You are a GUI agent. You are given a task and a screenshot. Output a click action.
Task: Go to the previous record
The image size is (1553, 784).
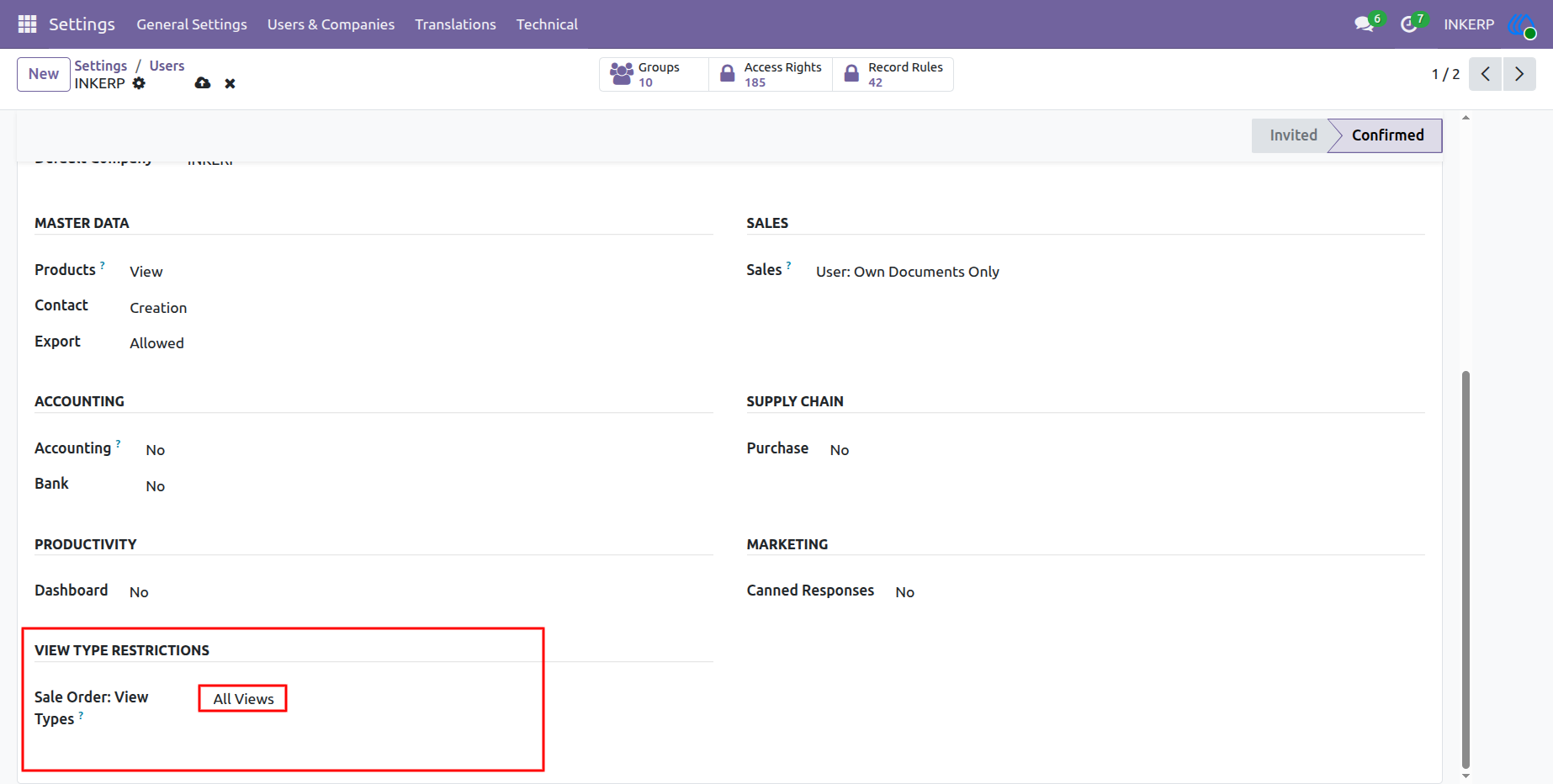(1486, 74)
